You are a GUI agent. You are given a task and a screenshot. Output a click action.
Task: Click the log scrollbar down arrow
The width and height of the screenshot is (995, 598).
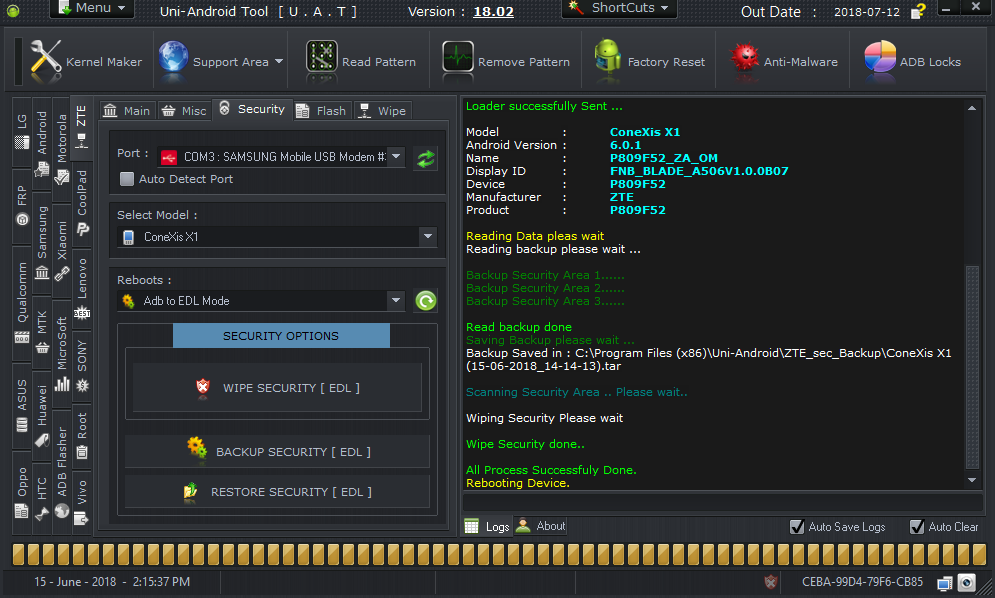(972, 480)
